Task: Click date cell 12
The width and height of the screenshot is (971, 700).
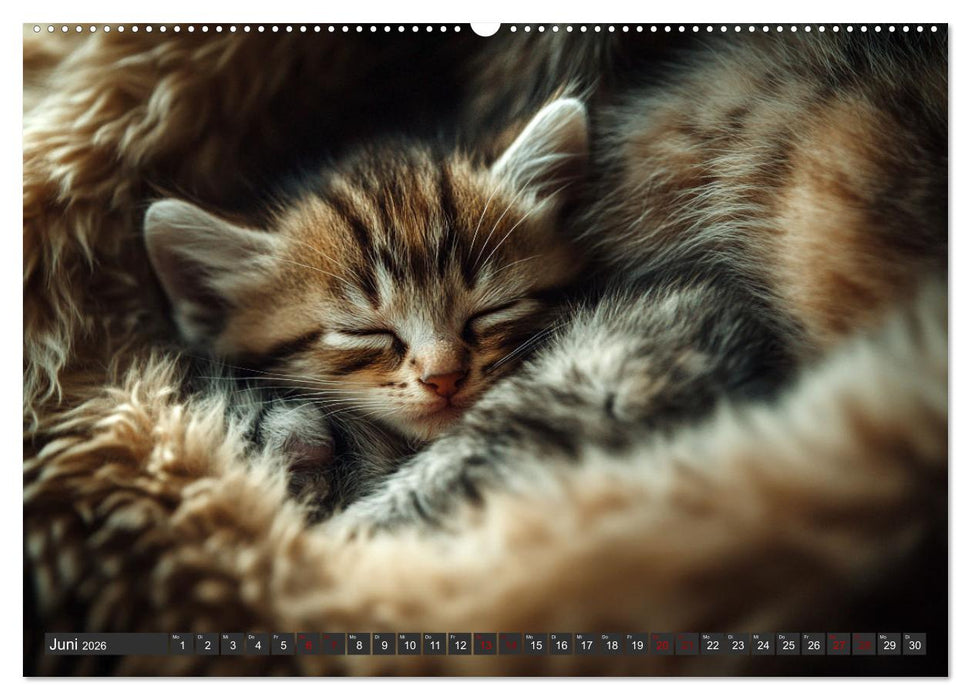Action: coord(460,645)
